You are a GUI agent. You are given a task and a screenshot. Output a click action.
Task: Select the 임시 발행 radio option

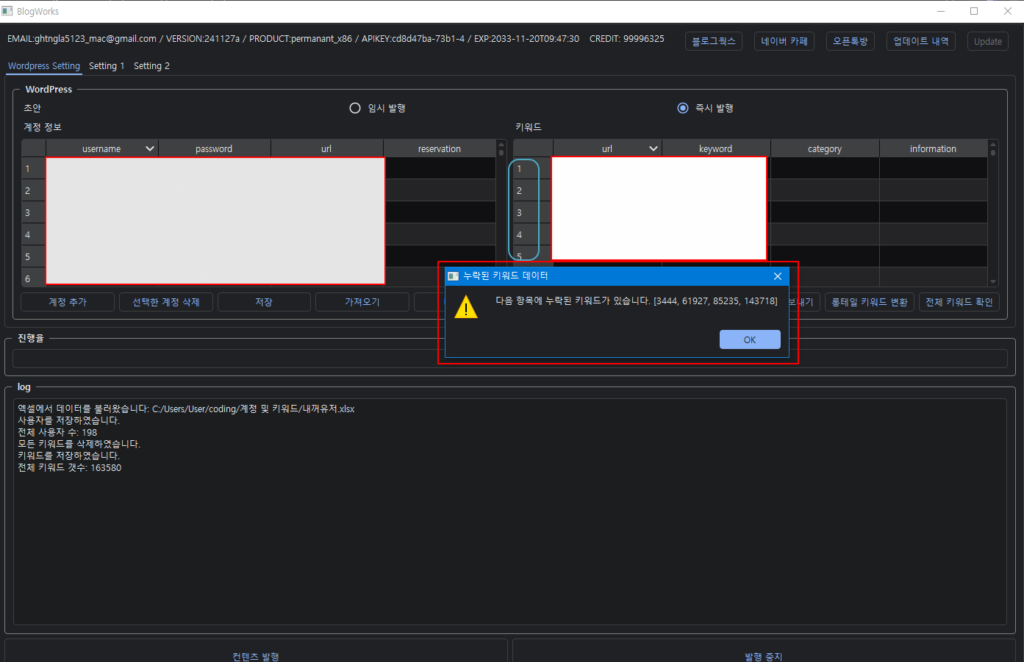coord(355,108)
